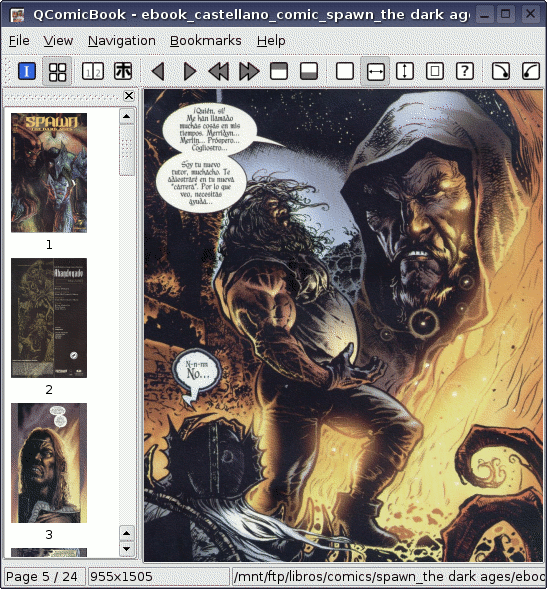Open the File menu
Image resolution: width=547 pixels, height=589 pixels.
(19, 41)
